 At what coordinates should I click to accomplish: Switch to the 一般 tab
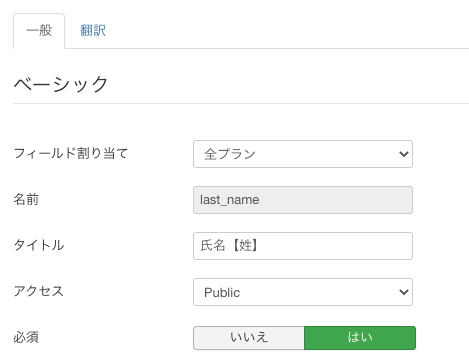coord(39,31)
